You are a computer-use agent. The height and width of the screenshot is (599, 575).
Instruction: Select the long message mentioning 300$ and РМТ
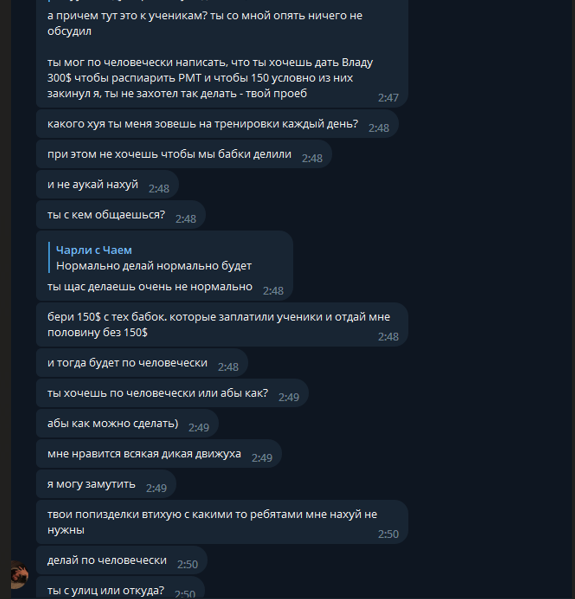click(222, 53)
